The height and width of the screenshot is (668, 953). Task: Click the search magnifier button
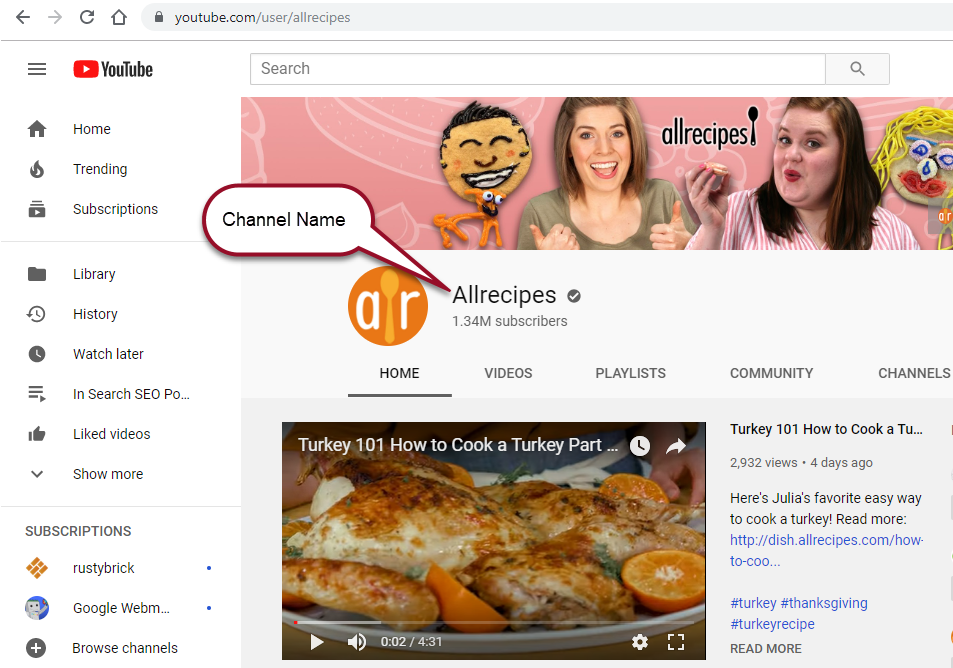(x=857, y=69)
